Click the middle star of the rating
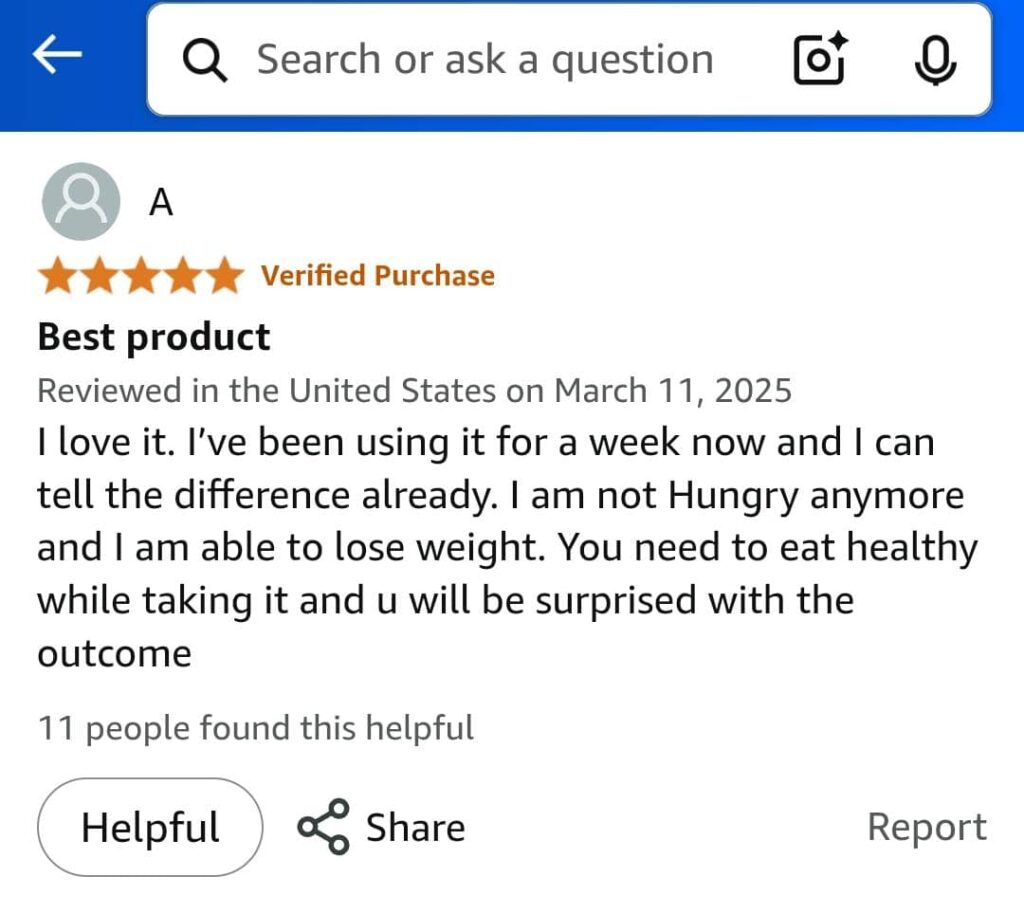 point(141,276)
